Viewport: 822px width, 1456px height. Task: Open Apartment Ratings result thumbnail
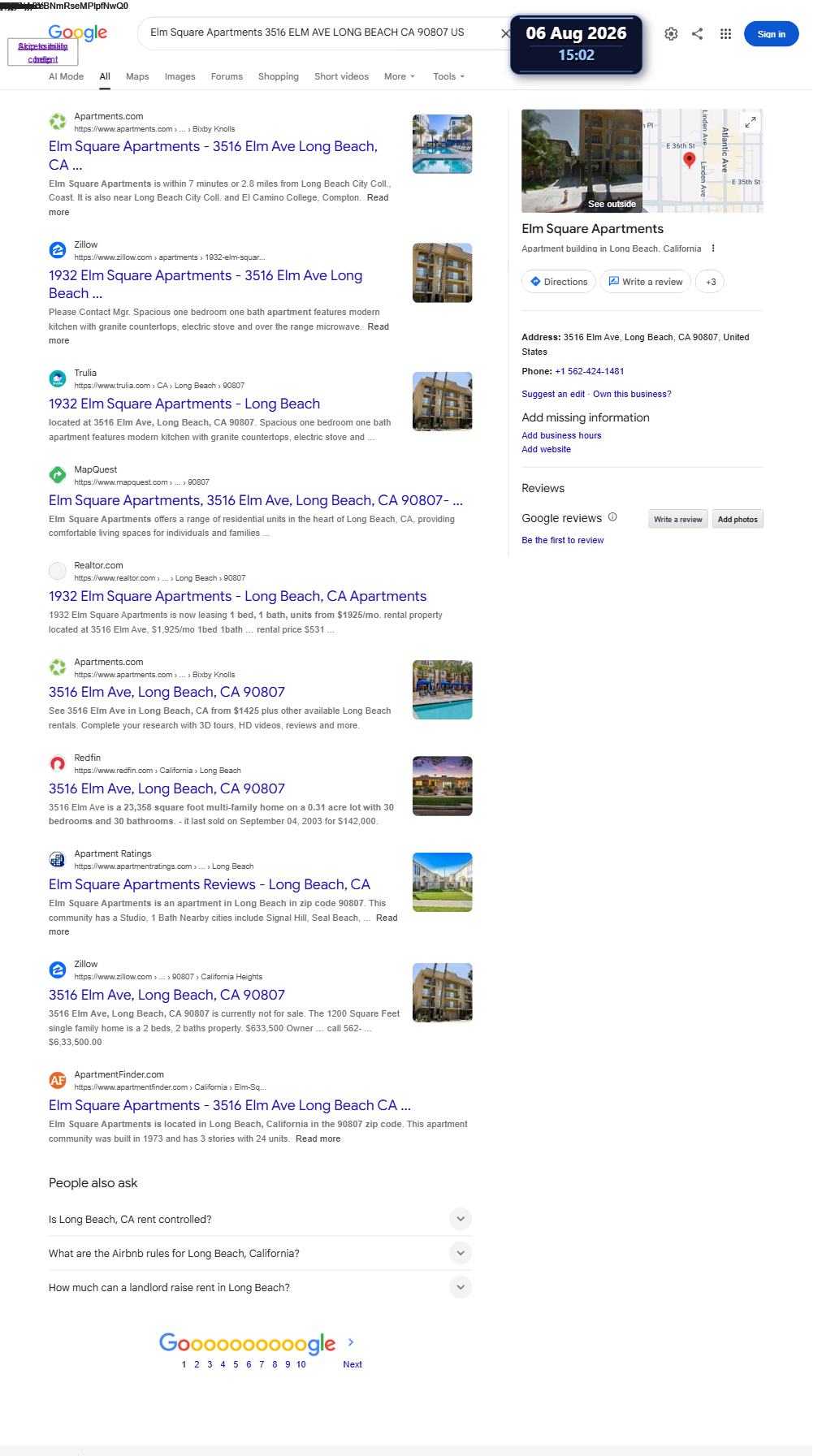pos(442,882)
